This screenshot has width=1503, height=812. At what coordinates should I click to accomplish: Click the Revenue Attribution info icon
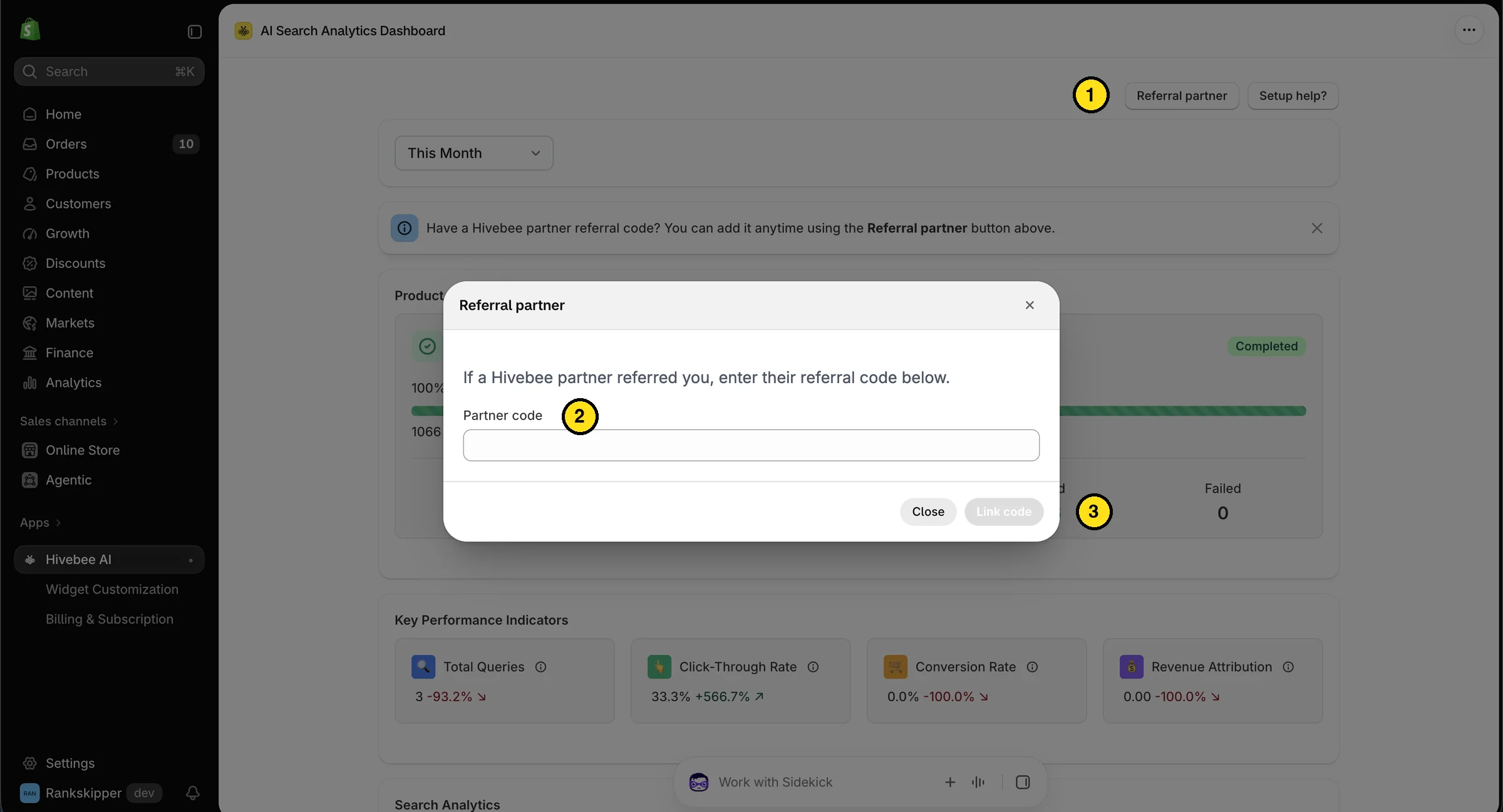point(1288,667)
